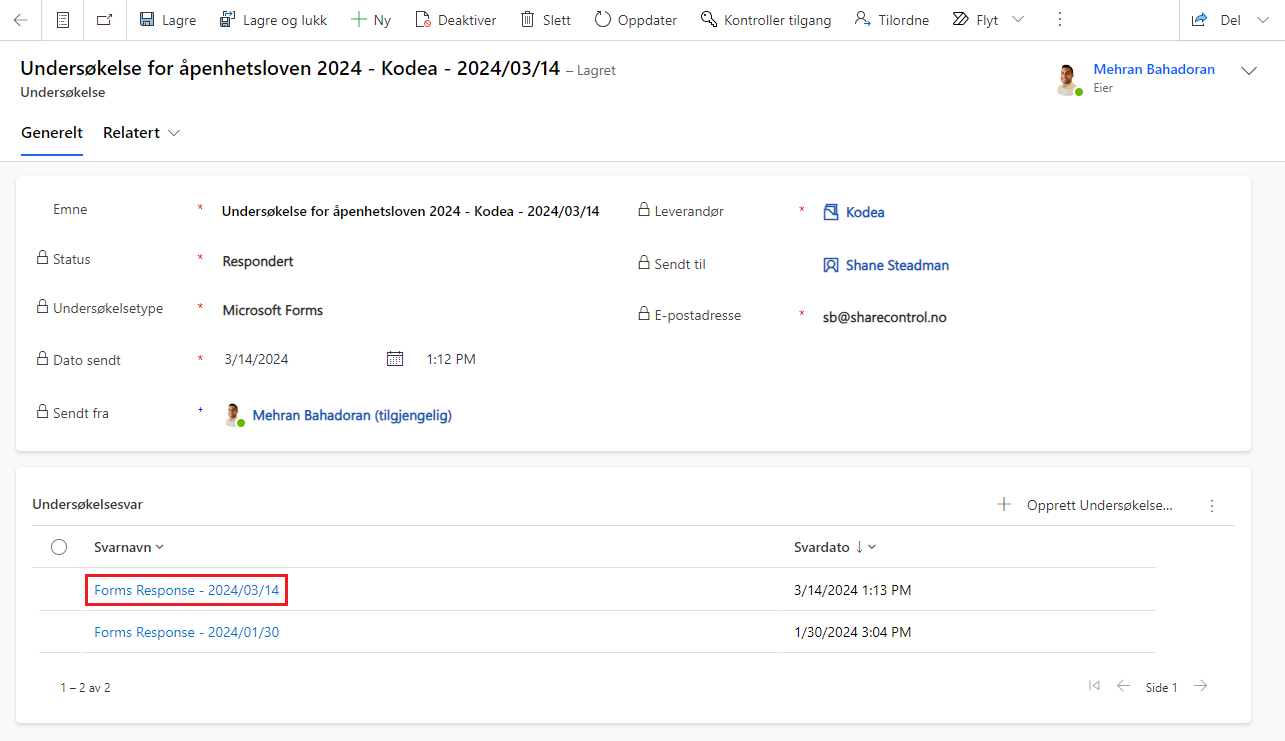Create new record with Ny
Screen dimensions: 1285x741
[x=371, y=20]
